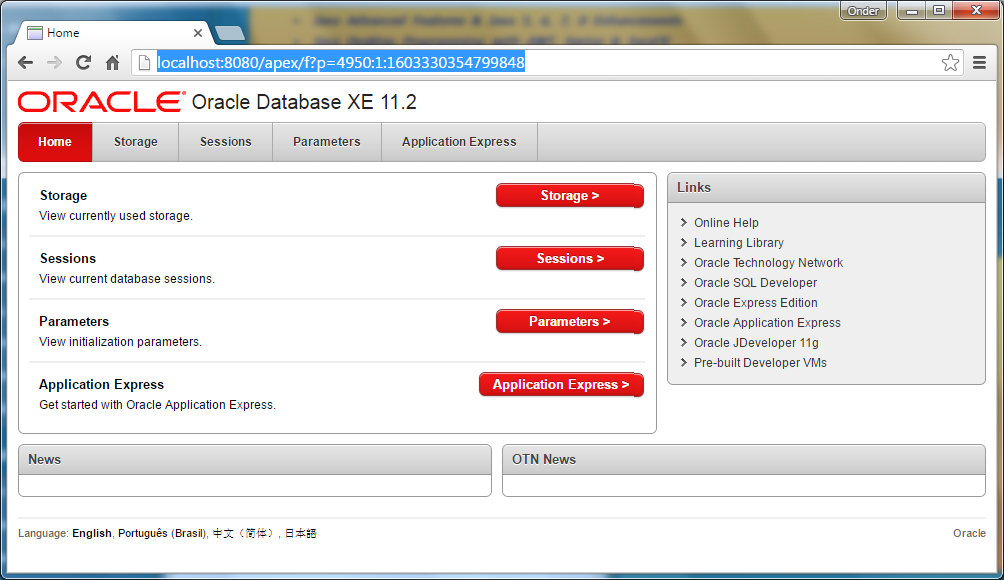Click the Storage section heading
1004x580 pixels.
point(63,195)
